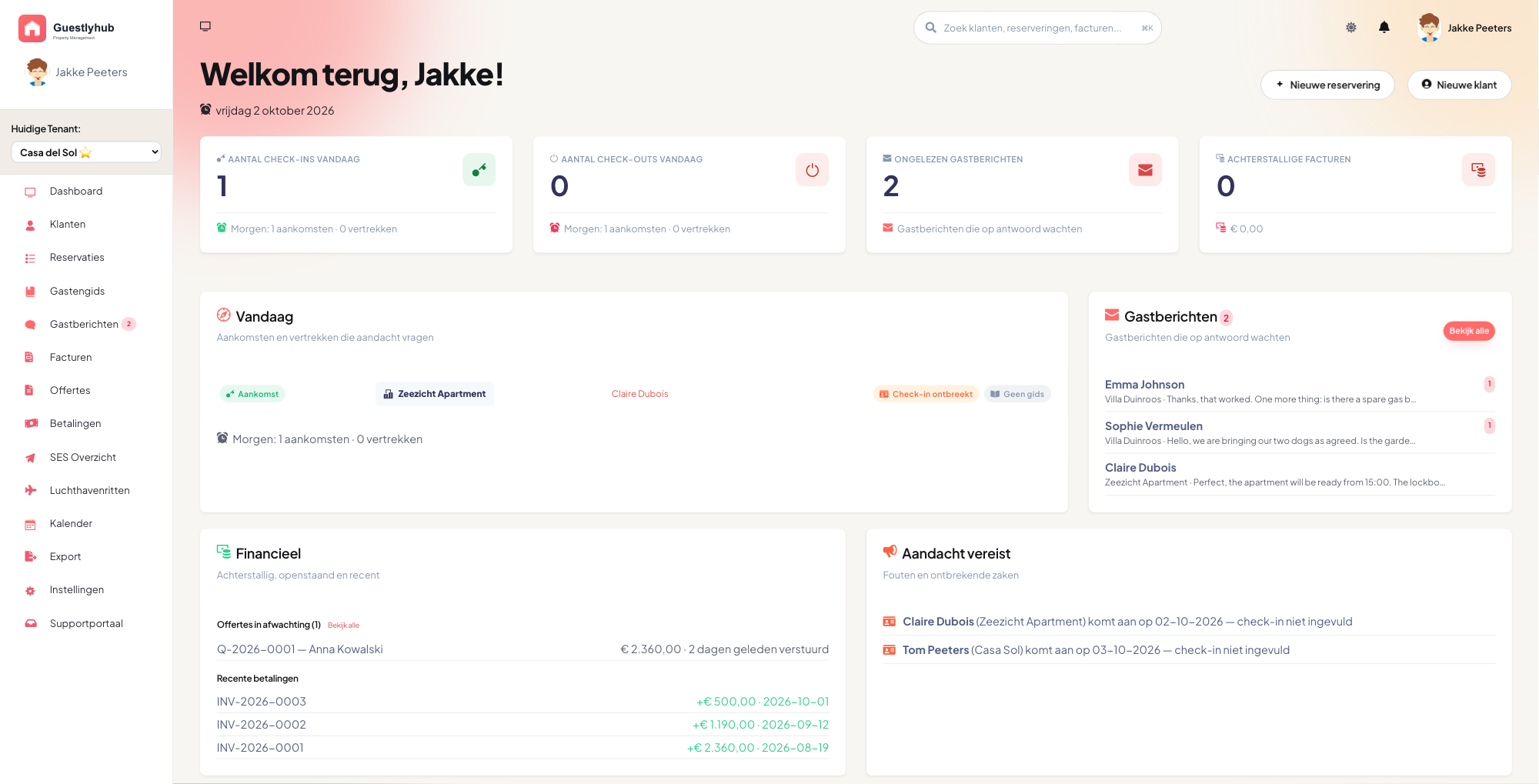Open Sophie Vermeulen guest message
1539x784 pixels.
(1300, 432)
